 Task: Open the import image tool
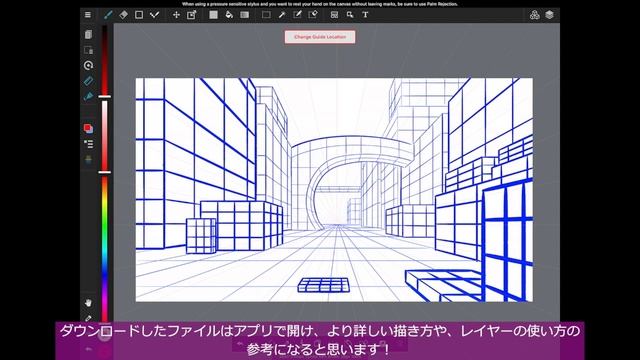pyautogui.click(x=191, y=15)
